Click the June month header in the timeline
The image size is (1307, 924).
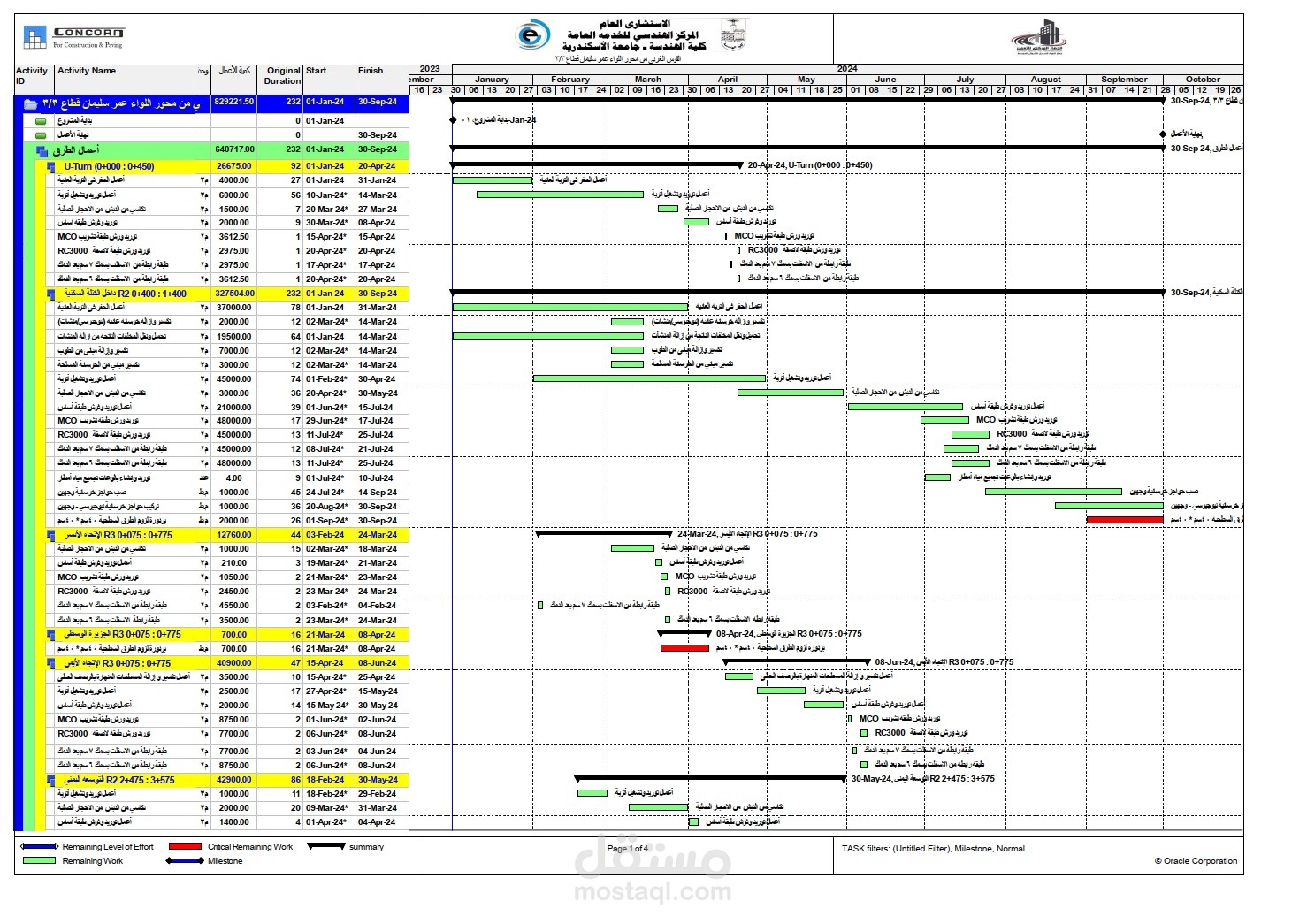click(885, 80)
